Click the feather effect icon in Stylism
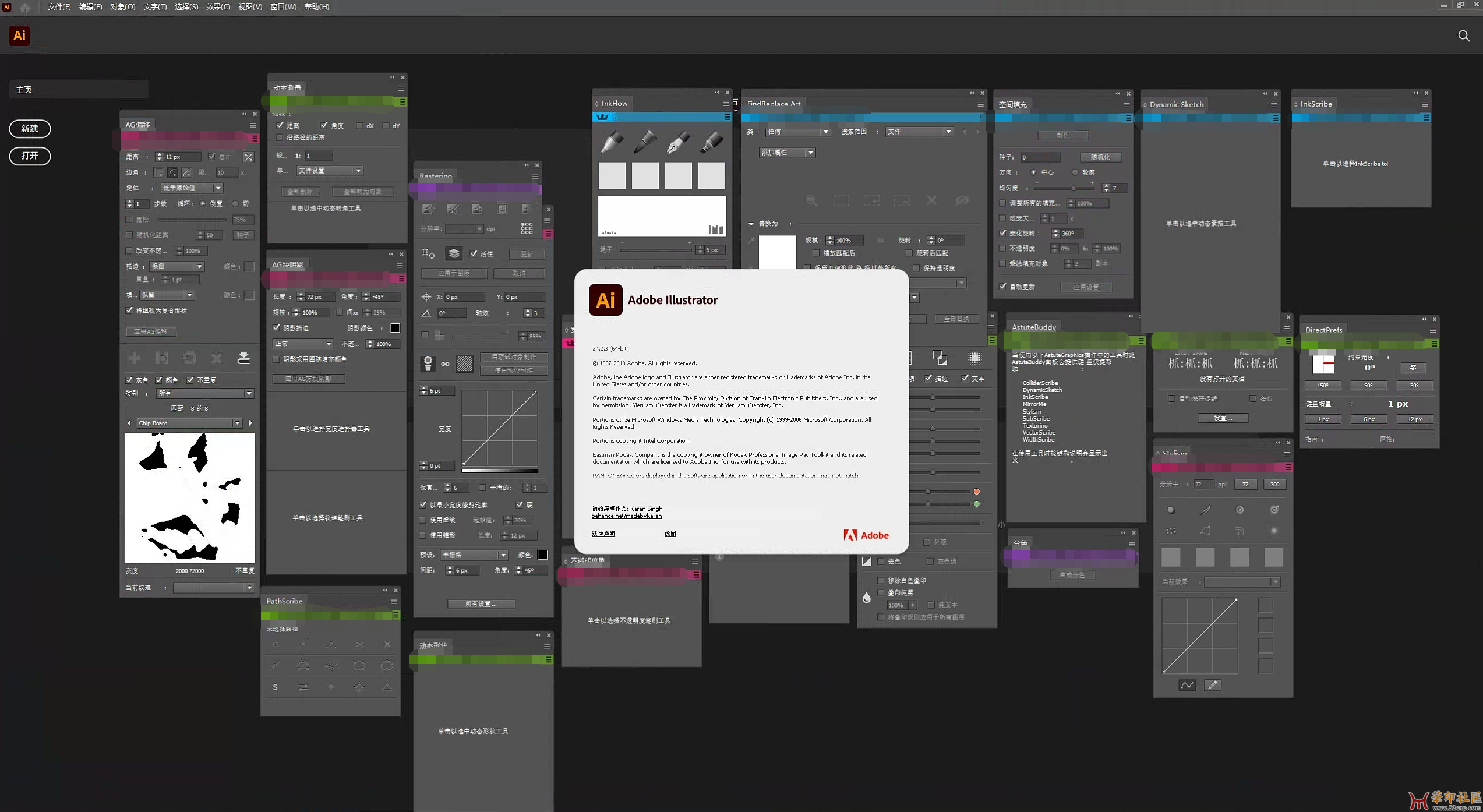The image size is (1483, 812). (1205, 510)
